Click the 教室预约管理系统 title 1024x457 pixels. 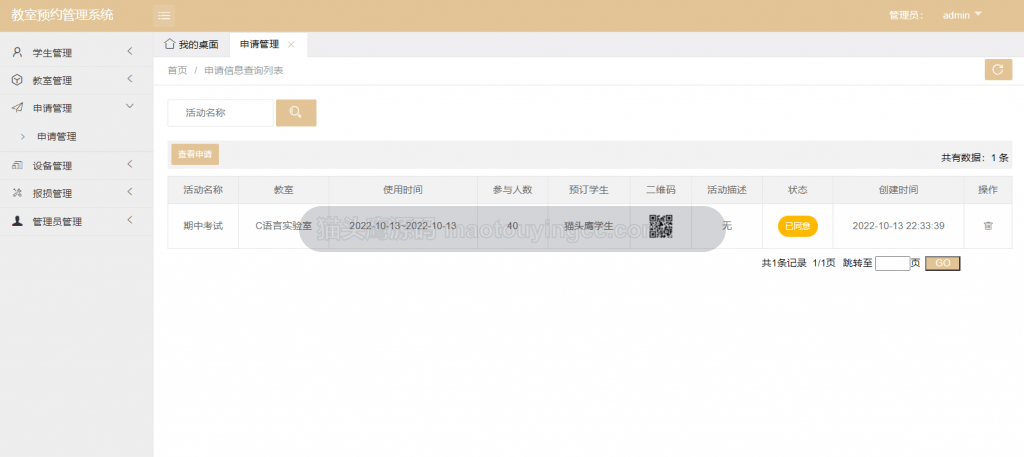62,15
